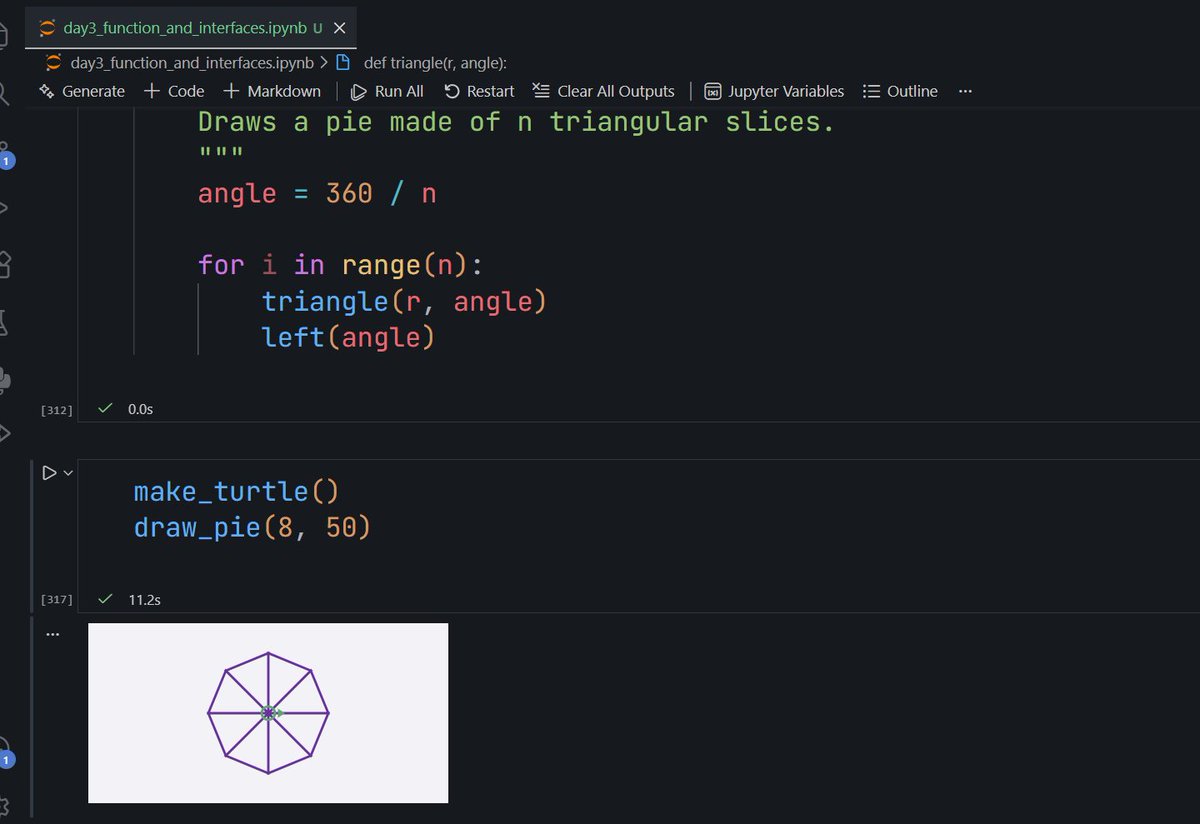Screen dimensions: 1200x824
Task: Click the execution count [312] label
Action: click(58, 410)
